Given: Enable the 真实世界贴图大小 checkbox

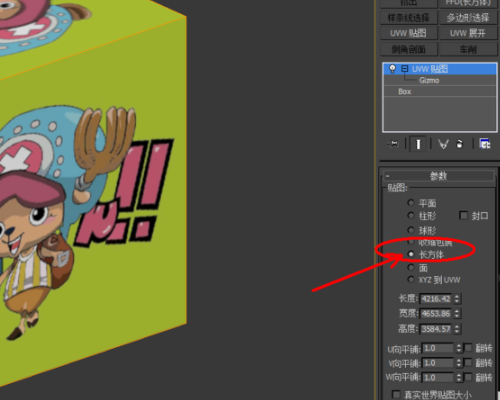Looking at the screenshot, I should tap(396, 395).
